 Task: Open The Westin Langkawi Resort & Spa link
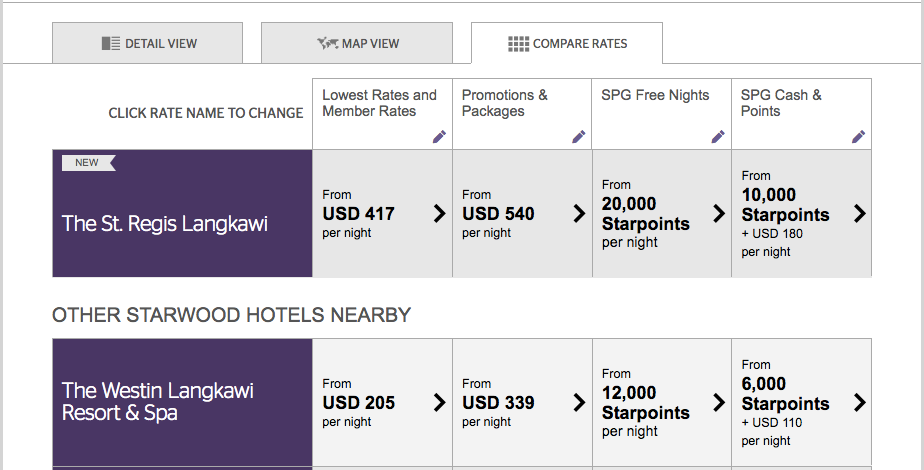(x=158, y=401)
